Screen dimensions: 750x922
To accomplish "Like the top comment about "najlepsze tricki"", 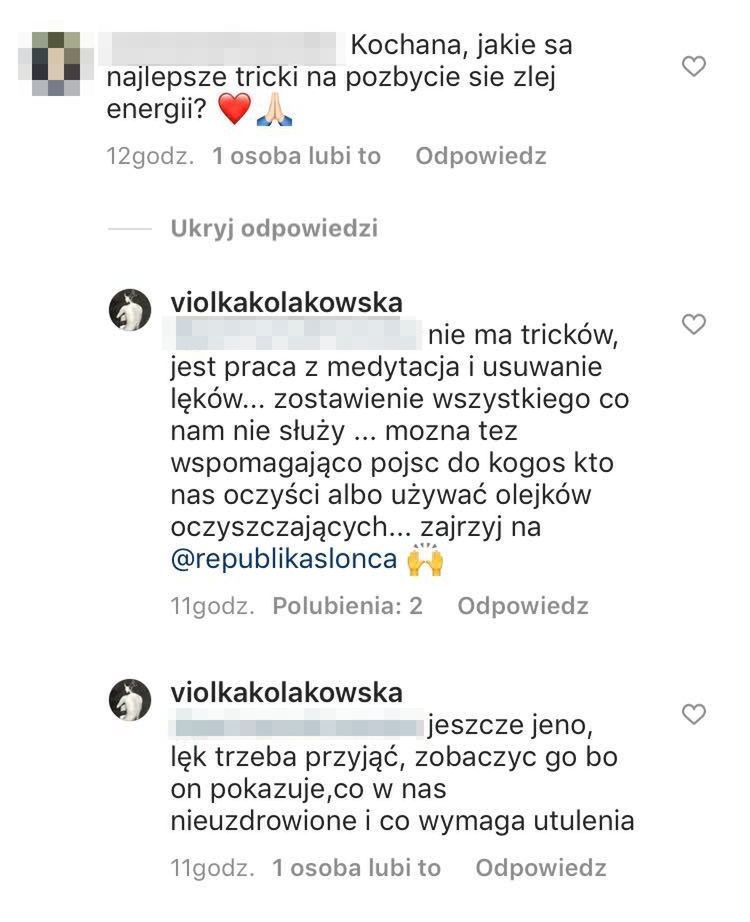I will coord(693,67).
